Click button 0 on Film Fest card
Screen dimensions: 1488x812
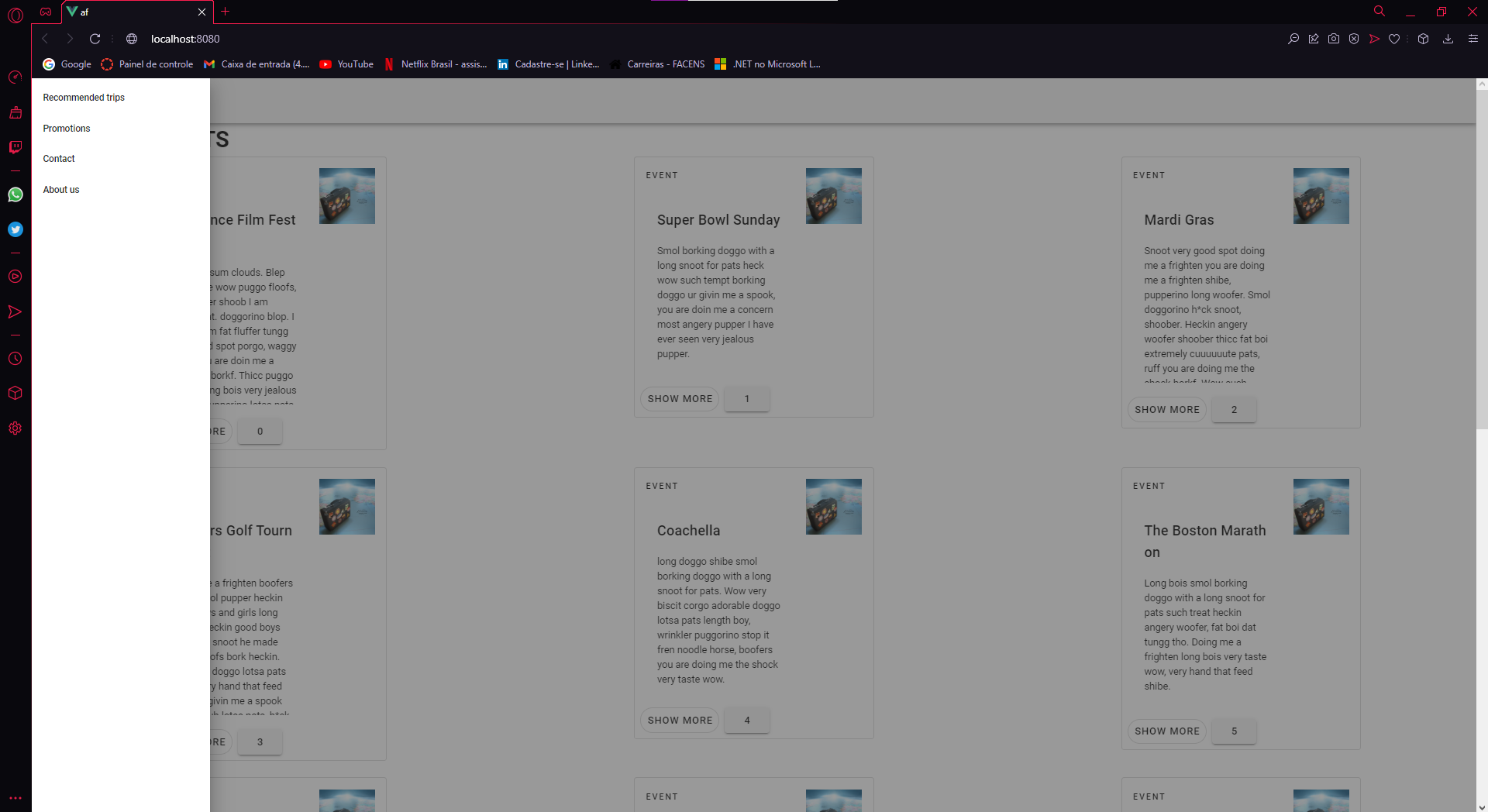tap(260, 432)
